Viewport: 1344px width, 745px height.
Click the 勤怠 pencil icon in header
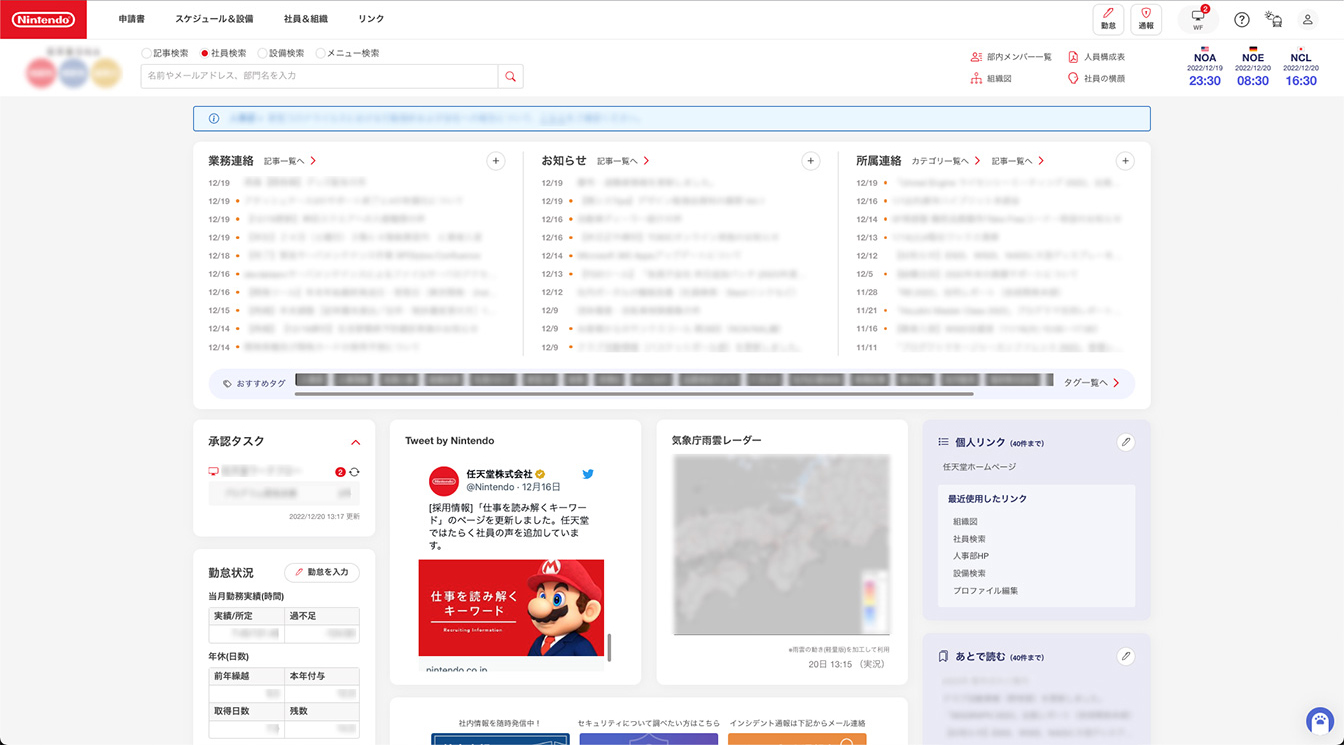[1108, 19]
